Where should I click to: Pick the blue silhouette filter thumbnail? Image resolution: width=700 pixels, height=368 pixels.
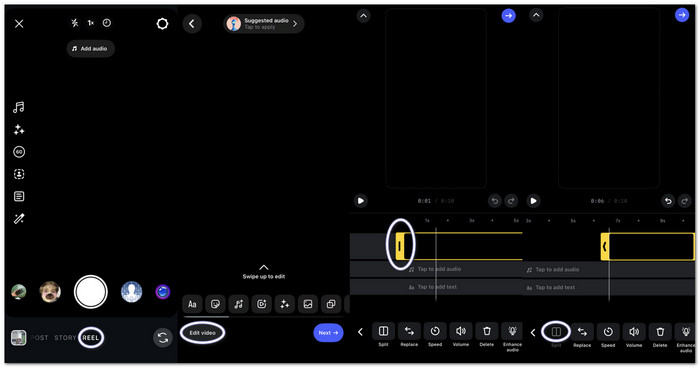click(131, 292)
